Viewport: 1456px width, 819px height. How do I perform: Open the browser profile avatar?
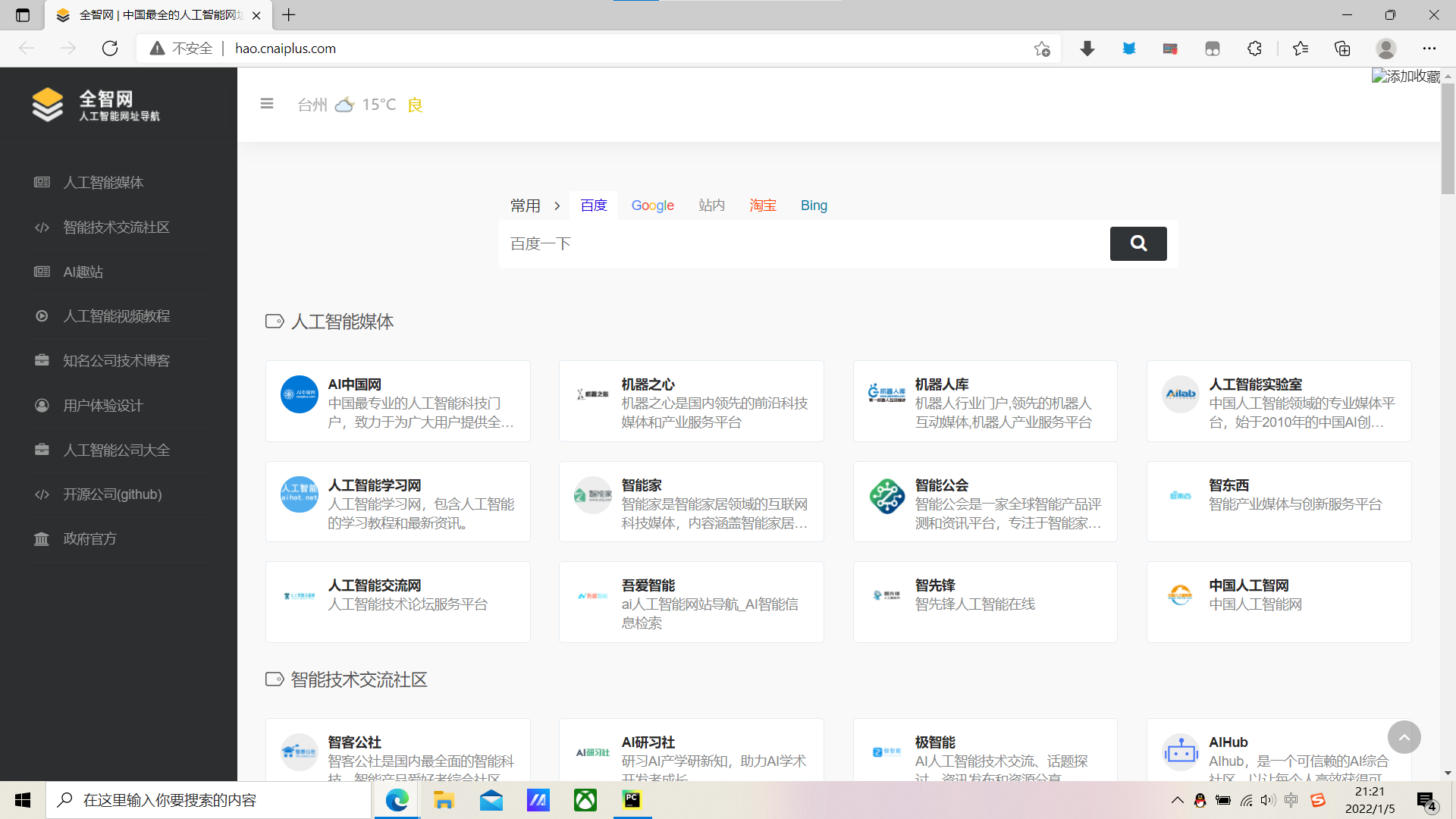click(1386, 49)
